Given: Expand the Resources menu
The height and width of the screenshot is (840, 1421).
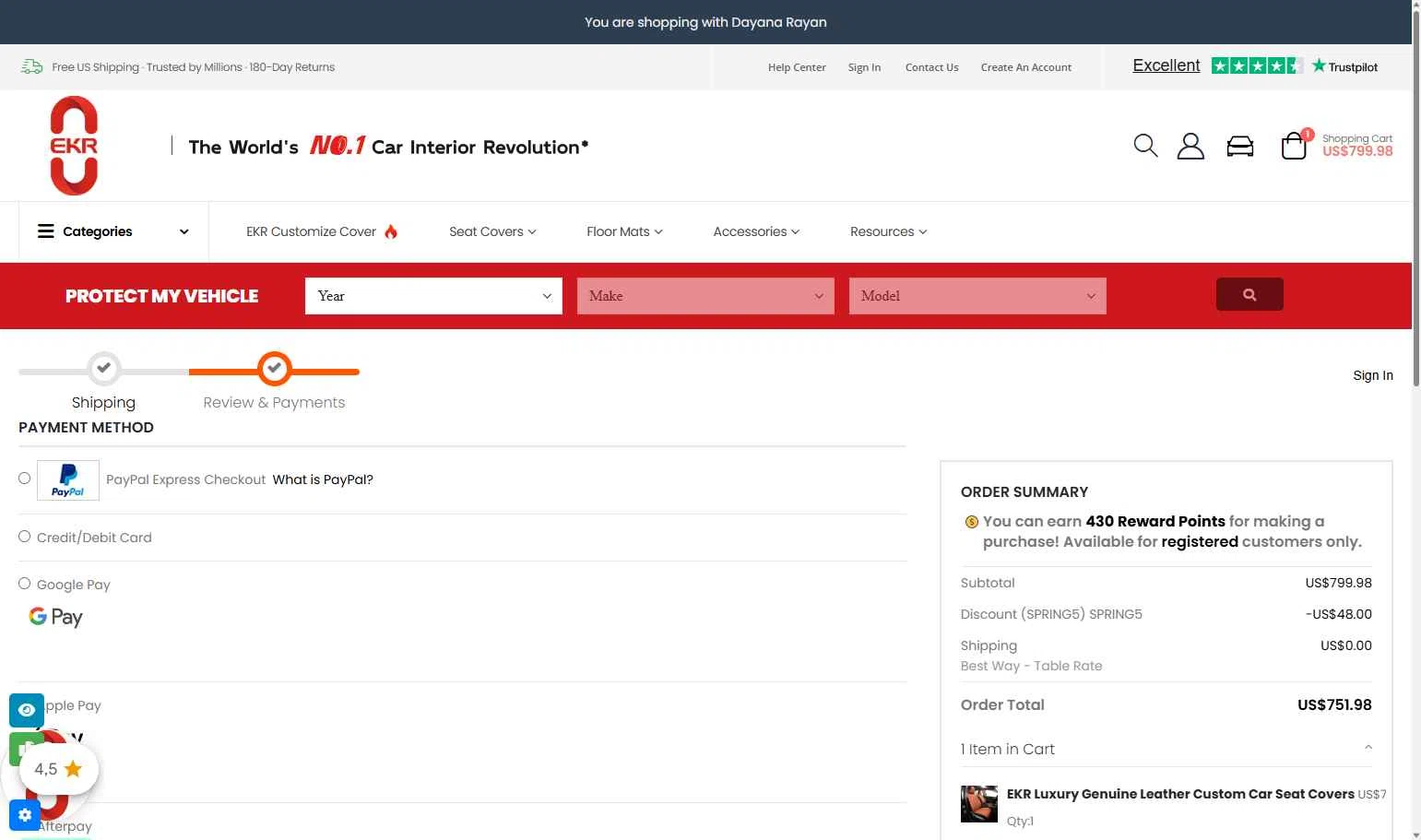Looking at the screenshot, I should (x=888, y=231).
